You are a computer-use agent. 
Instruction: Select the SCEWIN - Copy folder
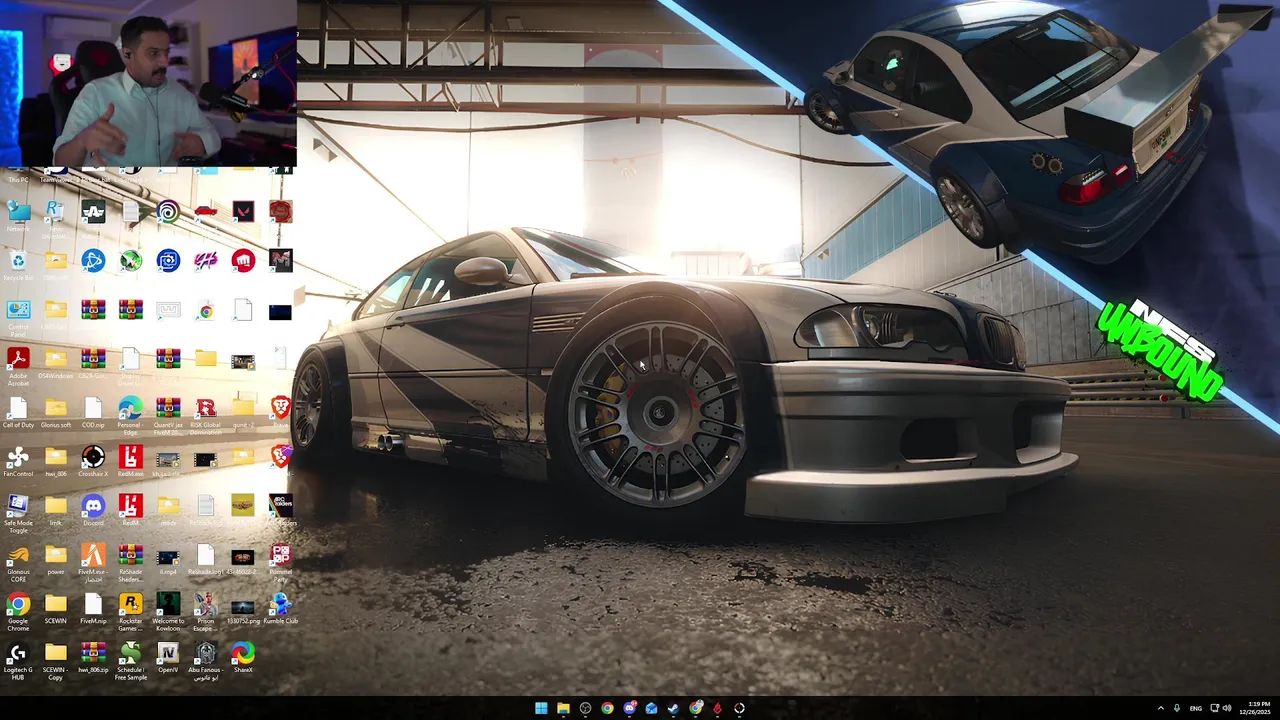point(56,660)
